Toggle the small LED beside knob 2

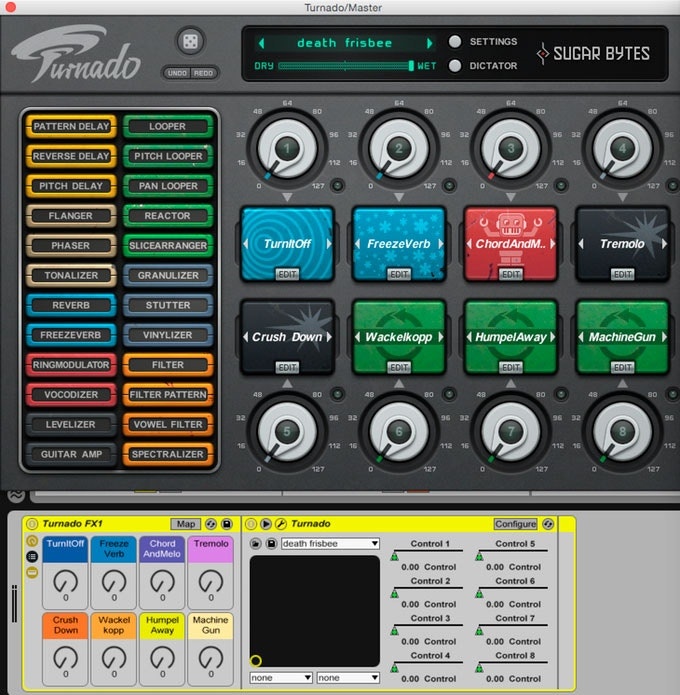click(x=449, y=185)
